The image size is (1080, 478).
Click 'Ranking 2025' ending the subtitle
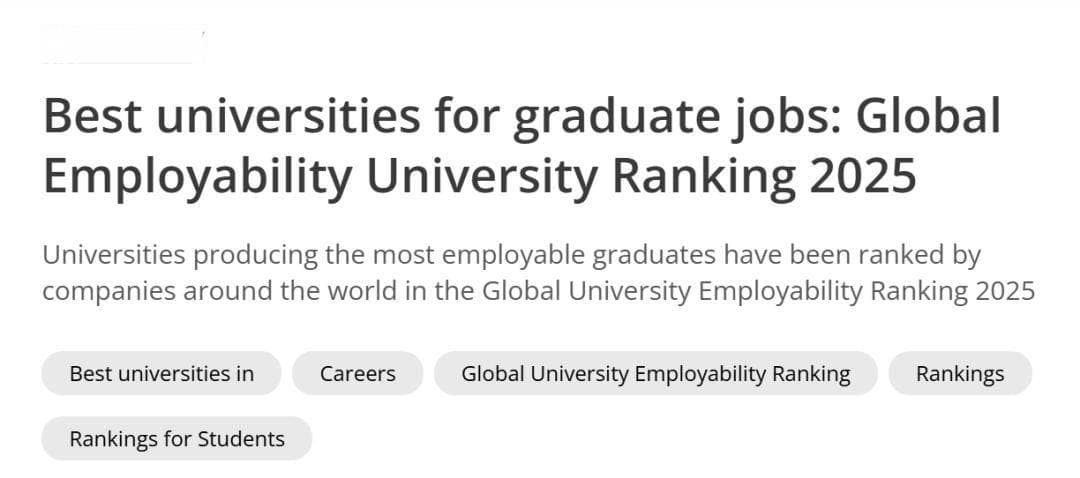click(953, 291)
